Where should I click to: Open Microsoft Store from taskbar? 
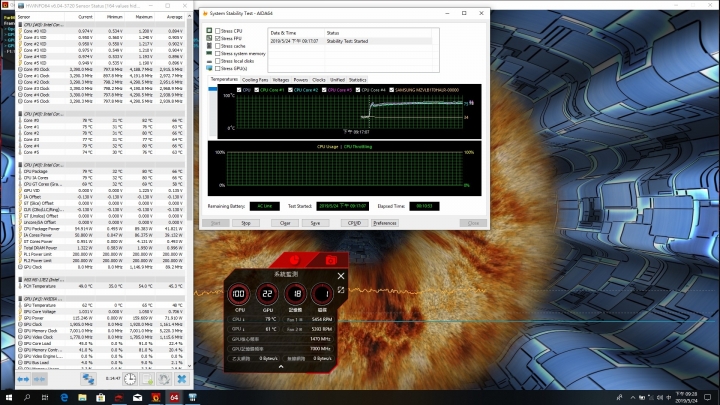101,398
